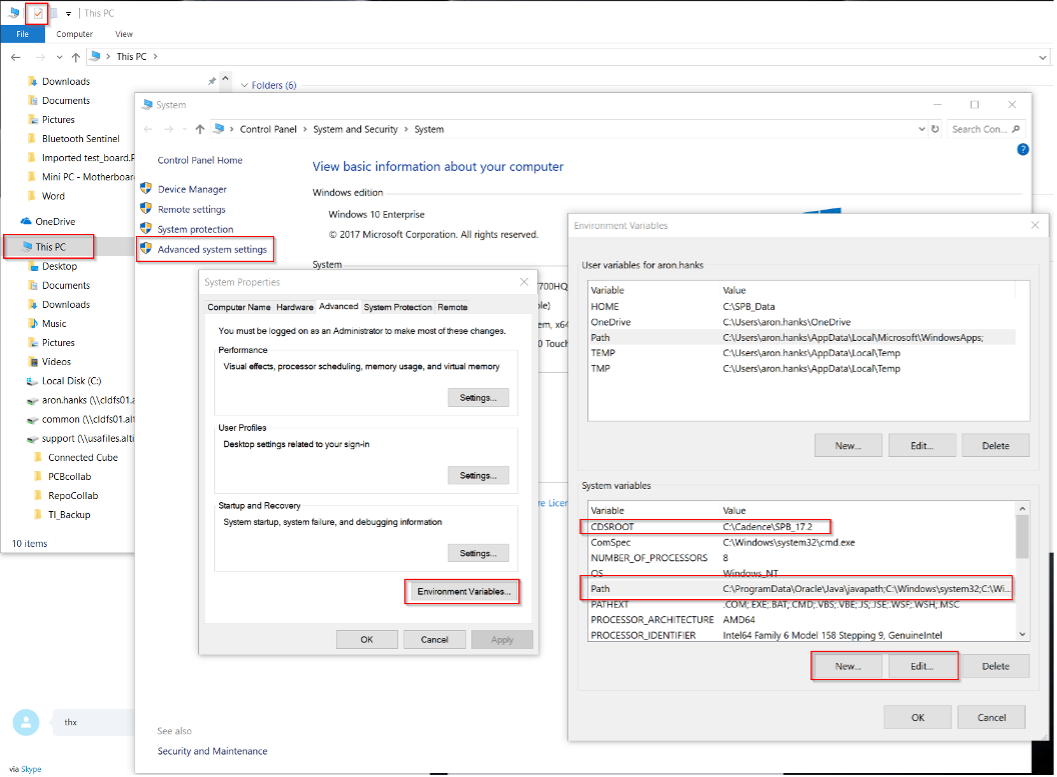Click New under user variables
Screen dimensions: 1057x777
[x=847, y=446]
